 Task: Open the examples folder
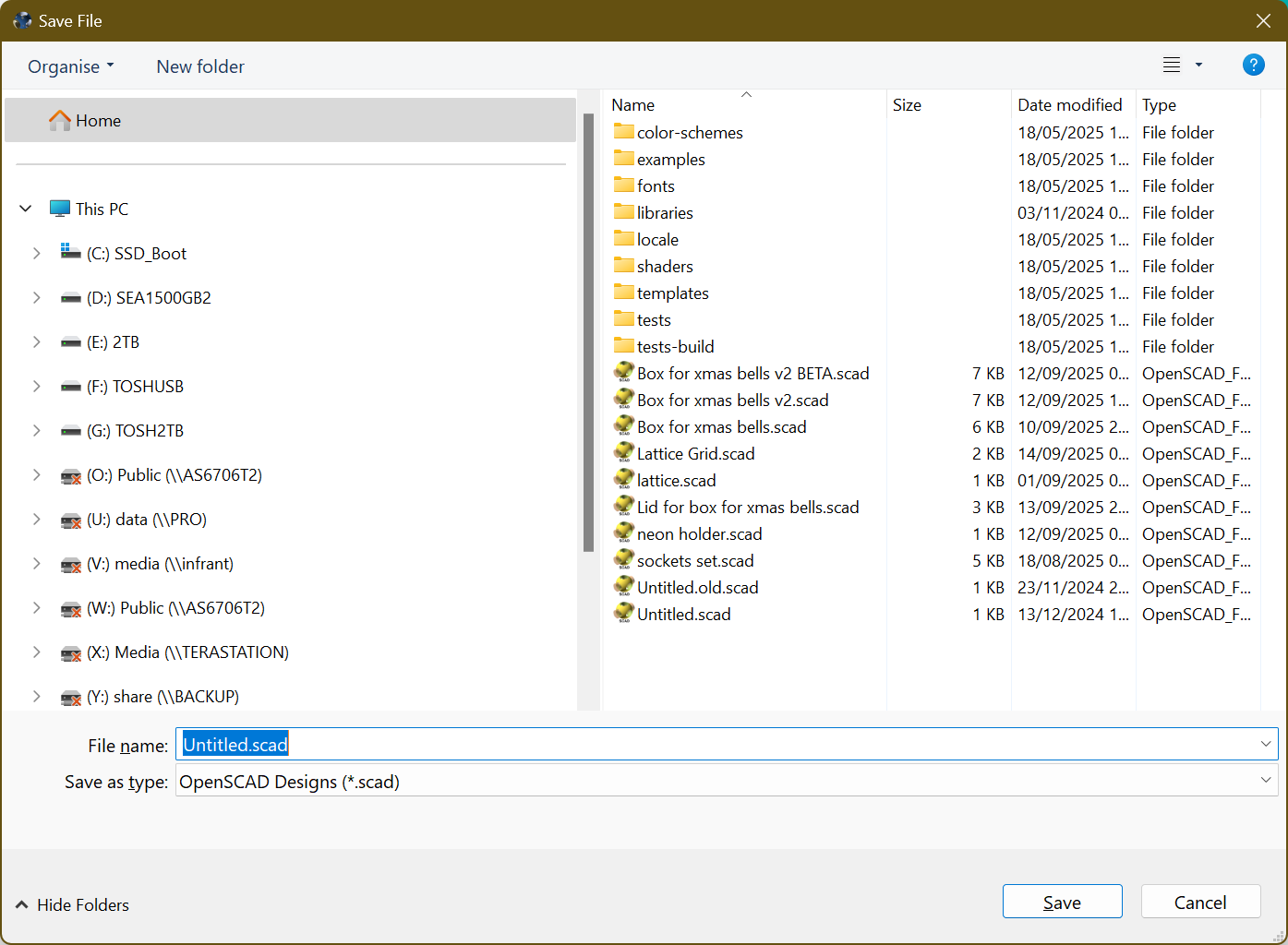[x=670, y=159]
